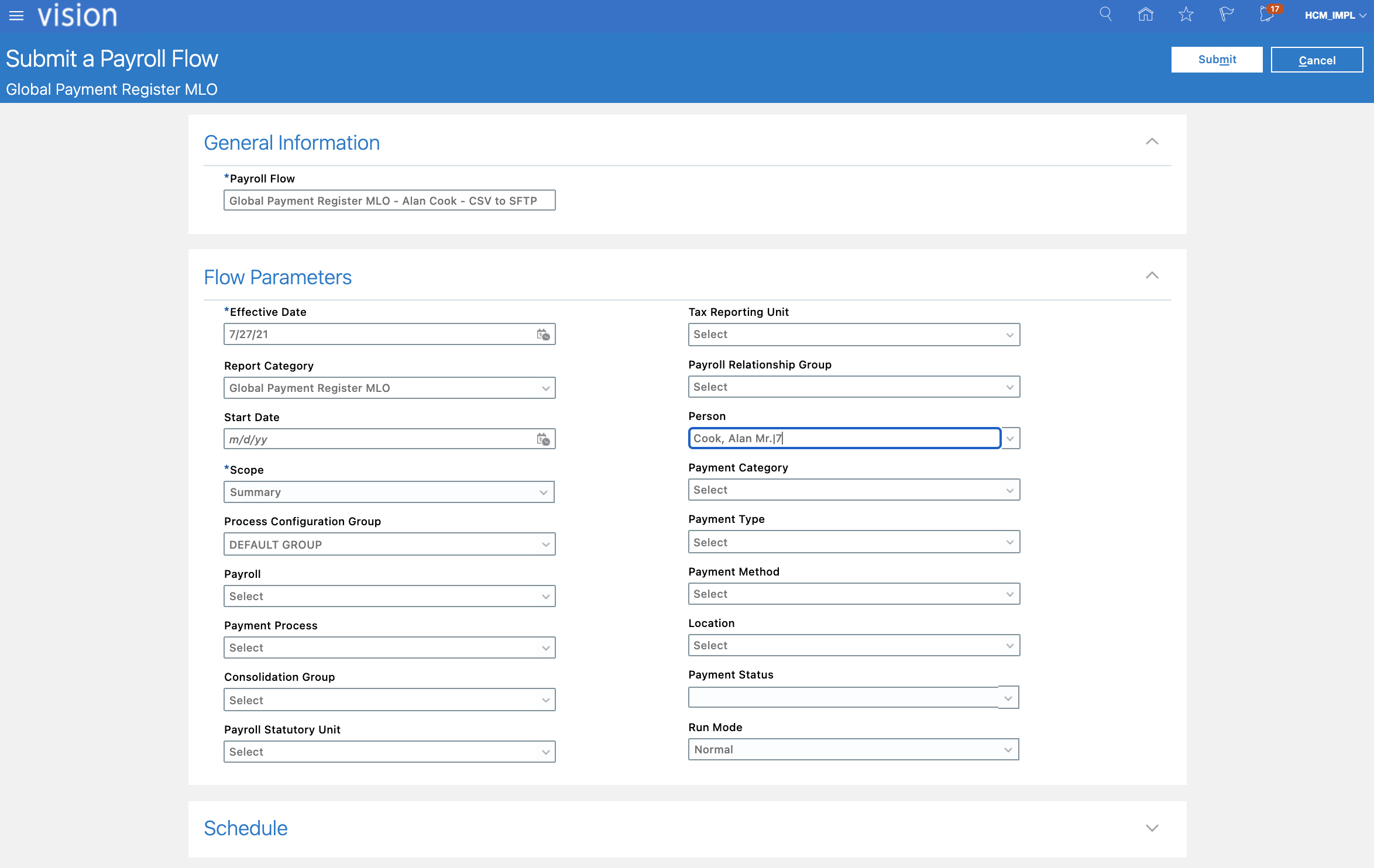This screenshot has height=868, width=1374.
Task: Open the Watchlist flag icon
Action: (1226, 14)
